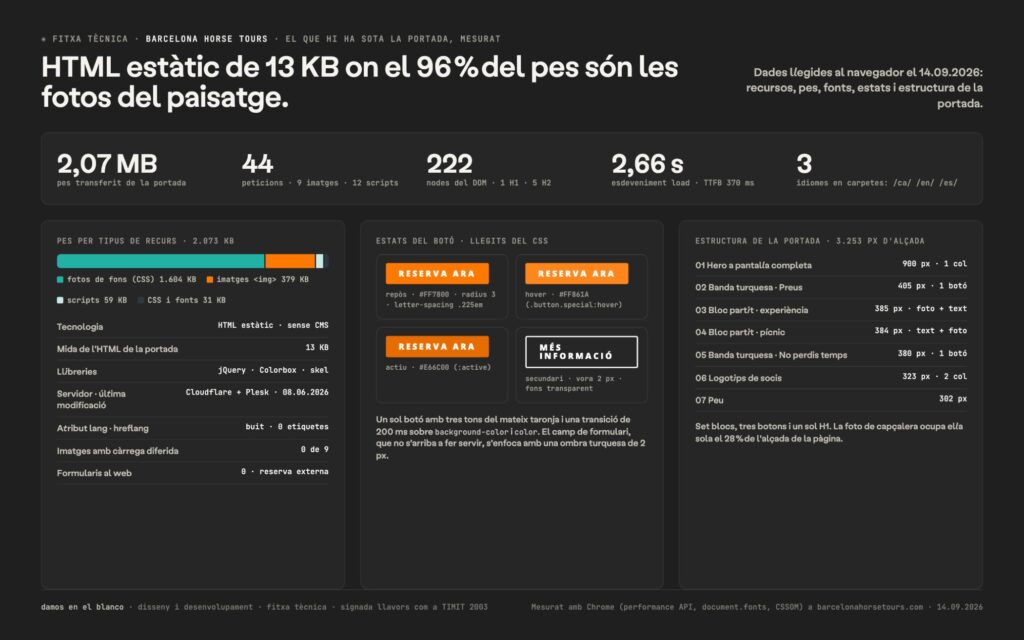Click the 'hover · #FF861A' caption
This screenshot has width=1024, height=640.
coord(573,300)
